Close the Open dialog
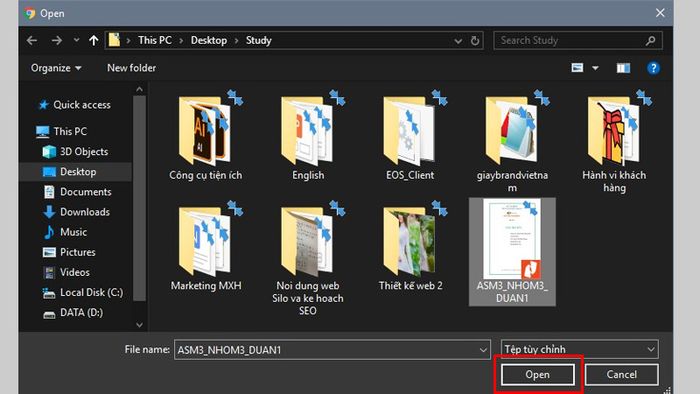 [x=660, y=13]
